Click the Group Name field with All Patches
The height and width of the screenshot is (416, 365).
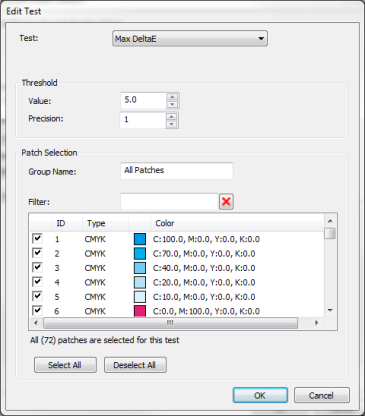177,171
